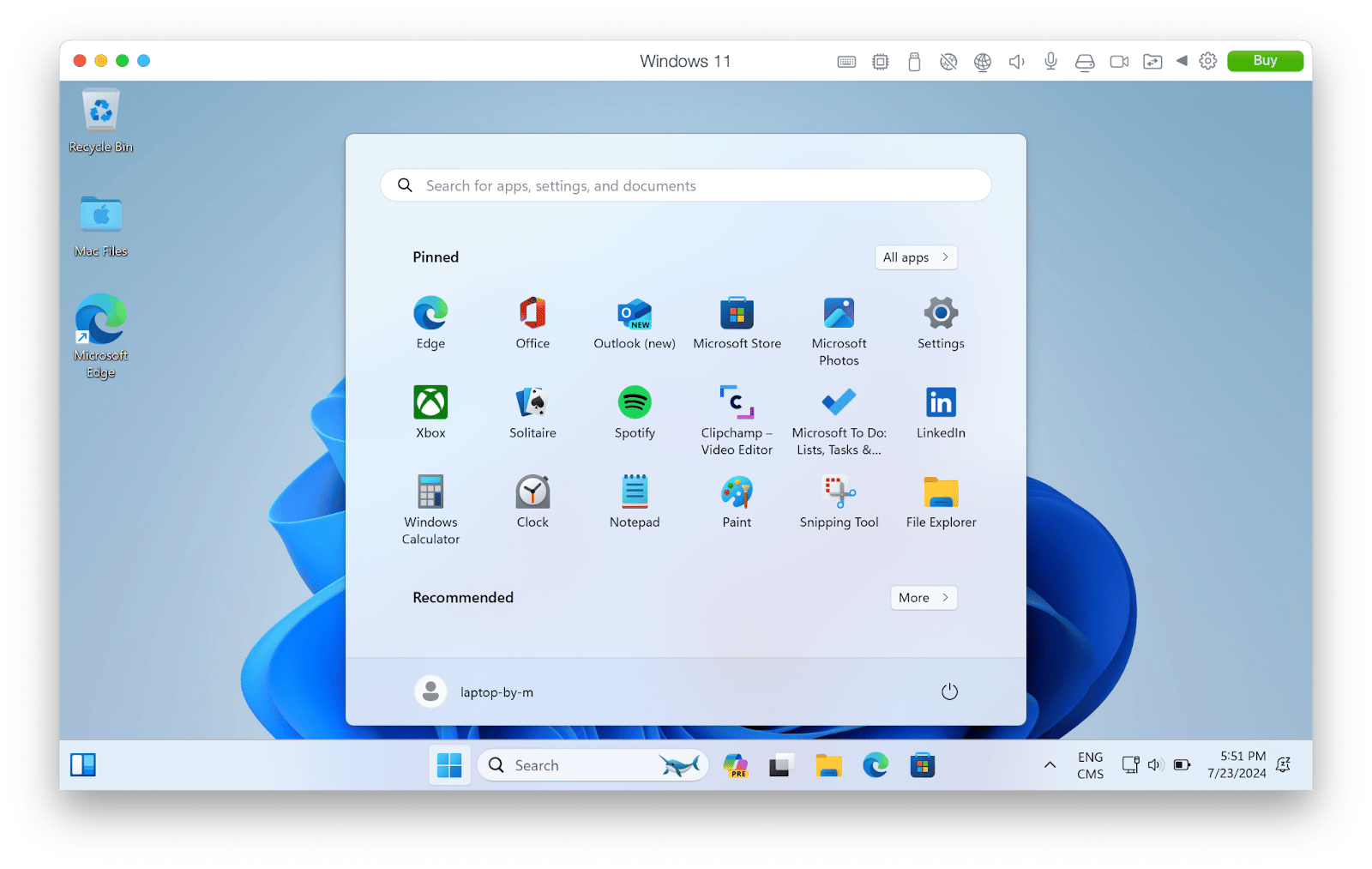Click hard disk icon in title bar
Viewport: 1372px width, 869px height.
[1085, 62]
